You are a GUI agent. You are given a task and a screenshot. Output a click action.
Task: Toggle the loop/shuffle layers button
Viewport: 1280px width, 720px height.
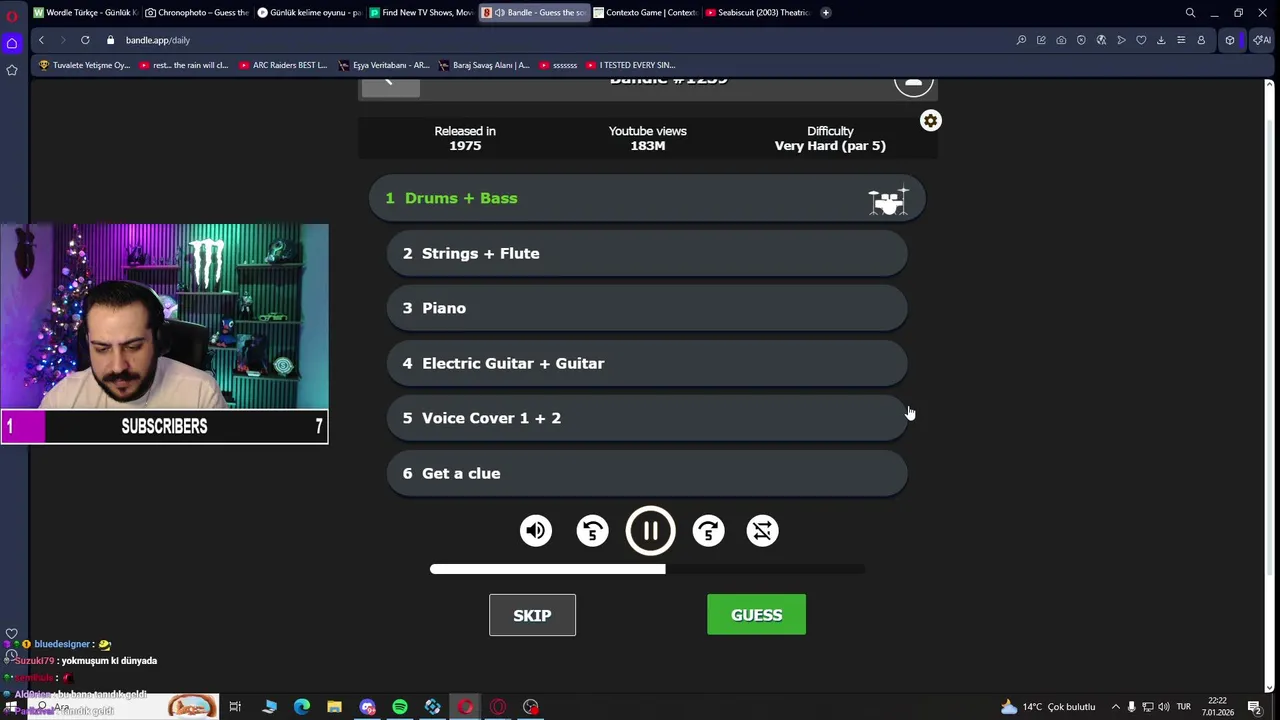coord(763,531)
